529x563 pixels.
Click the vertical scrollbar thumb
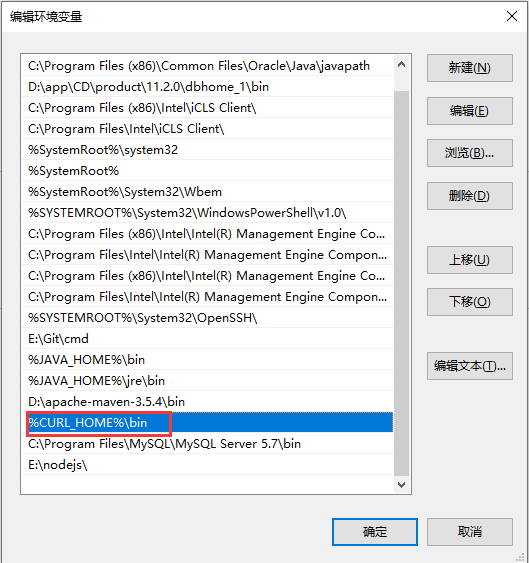tap(402, 283)
